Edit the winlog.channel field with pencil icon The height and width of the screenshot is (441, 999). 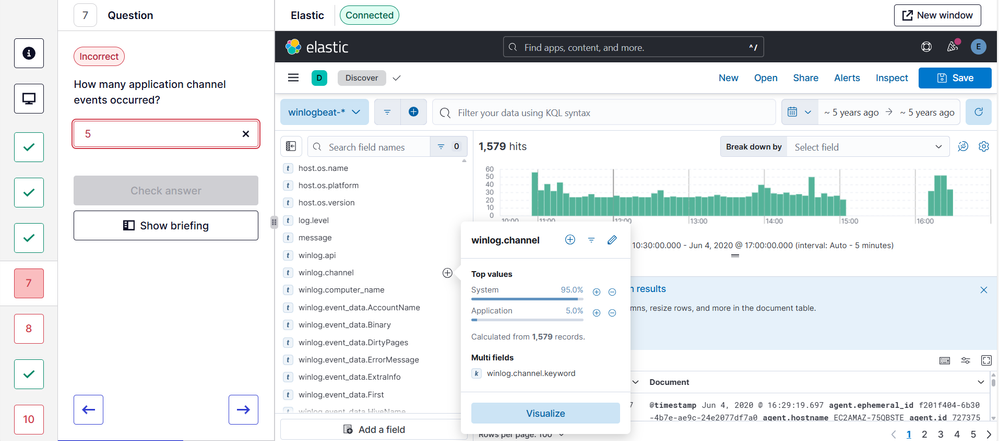click(x=612, y=240)
